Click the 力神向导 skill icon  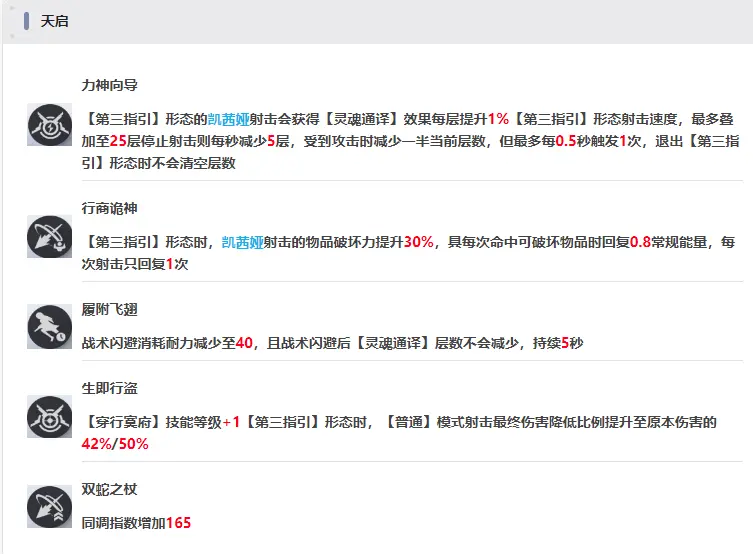tap(47, 128)
